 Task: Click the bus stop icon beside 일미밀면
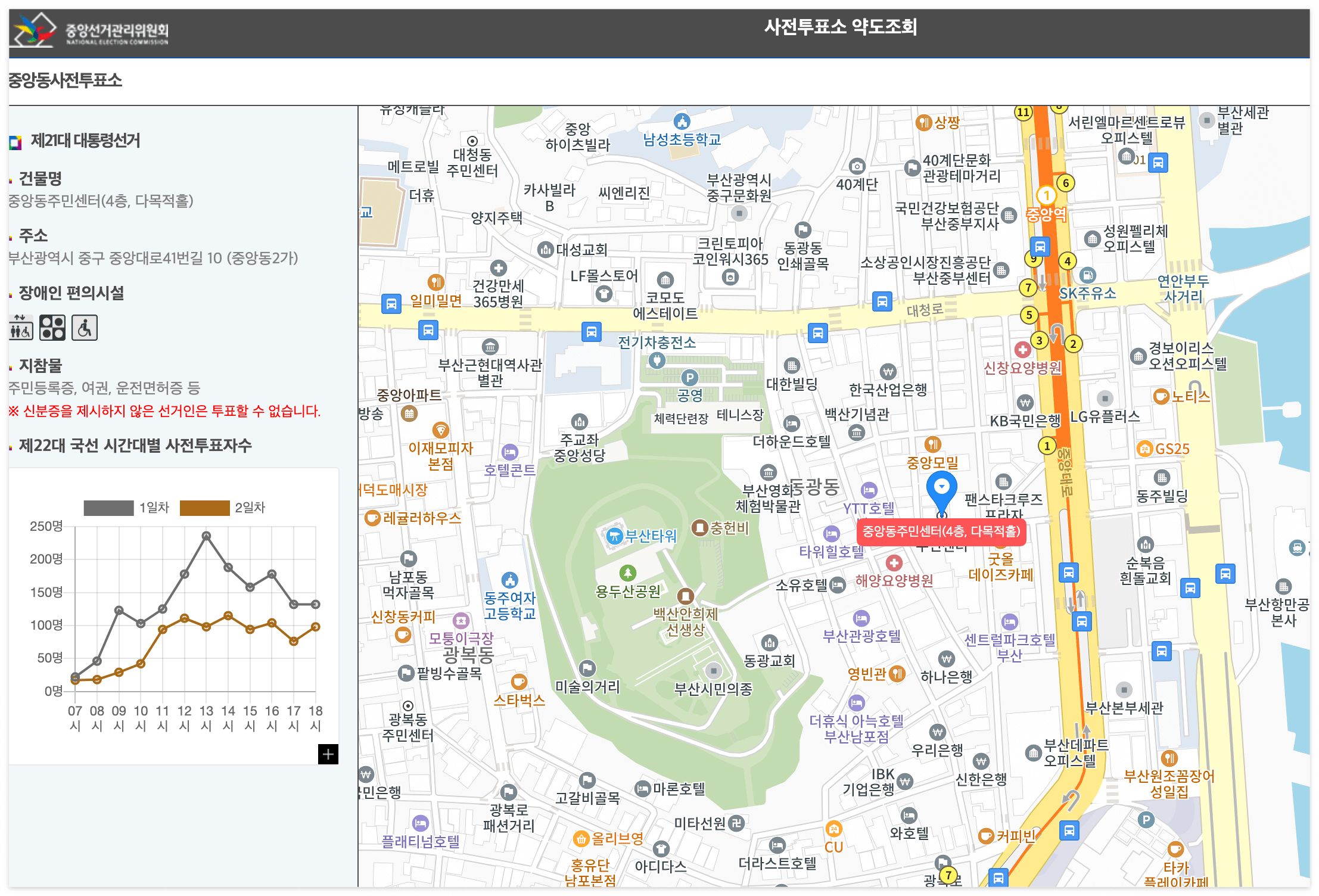pos(391,304)
